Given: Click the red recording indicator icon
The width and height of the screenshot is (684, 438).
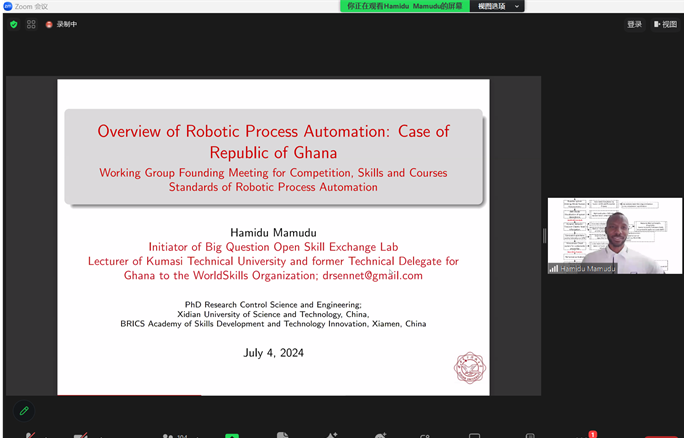Looking at the screenshot, I should click(x=49, y=24).
